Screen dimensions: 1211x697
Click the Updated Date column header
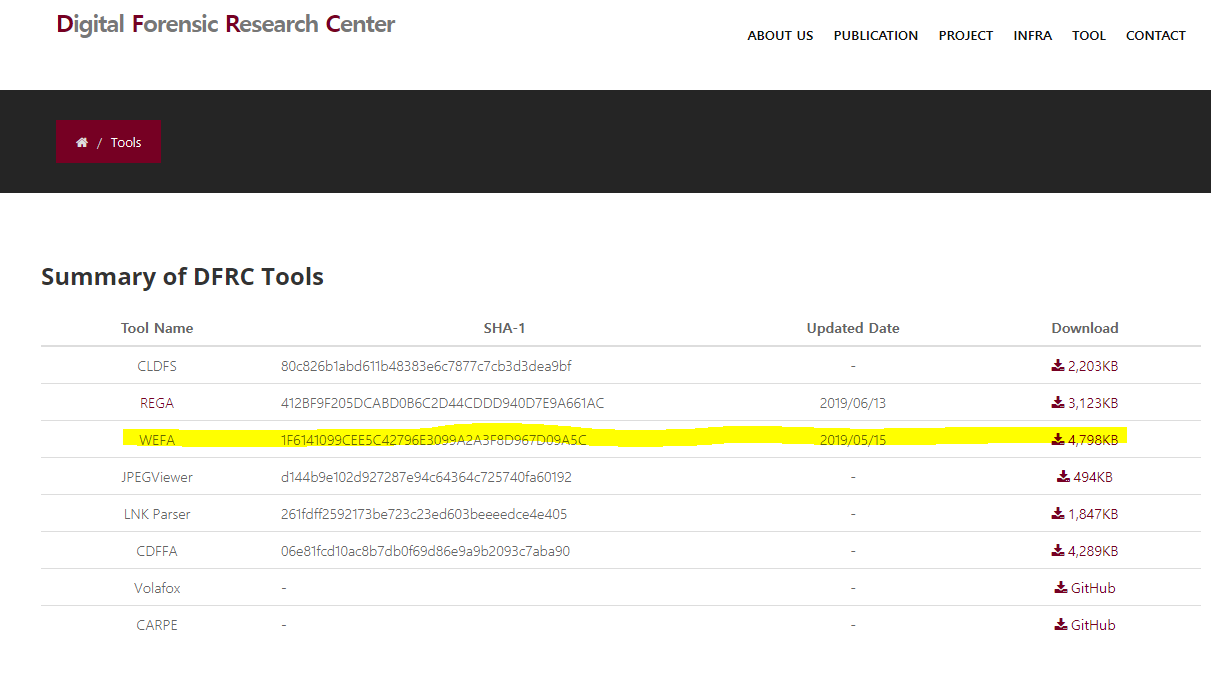click(853, 328)
